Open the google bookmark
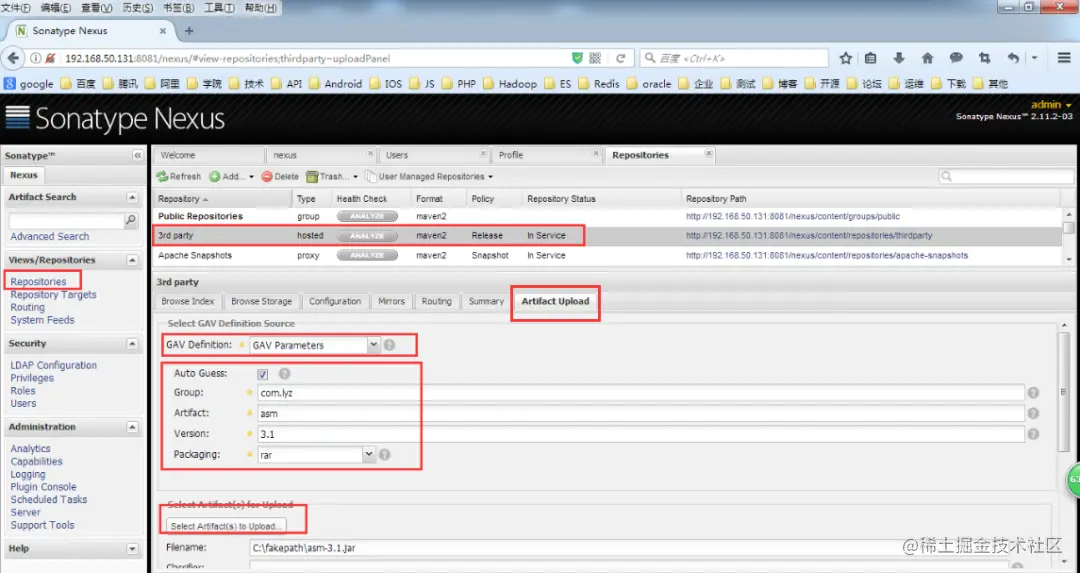The image size is (1080, 573). click(x=29, y=84)
